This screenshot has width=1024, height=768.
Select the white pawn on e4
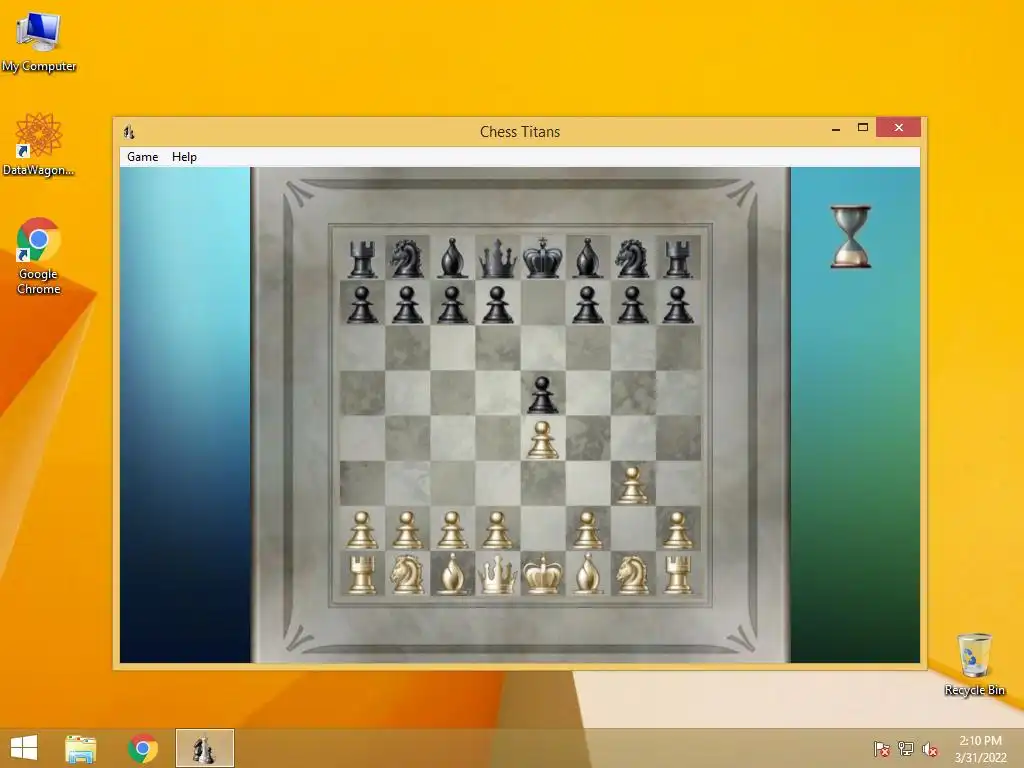coord(543,440)
